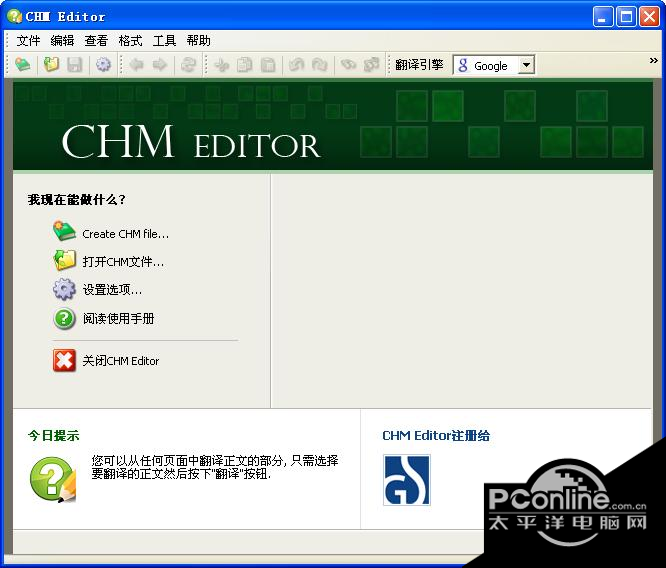The height and width of the screenshot is (568, 666).
Task: Minimize the CHM Editor window
Action: [603, 17]
